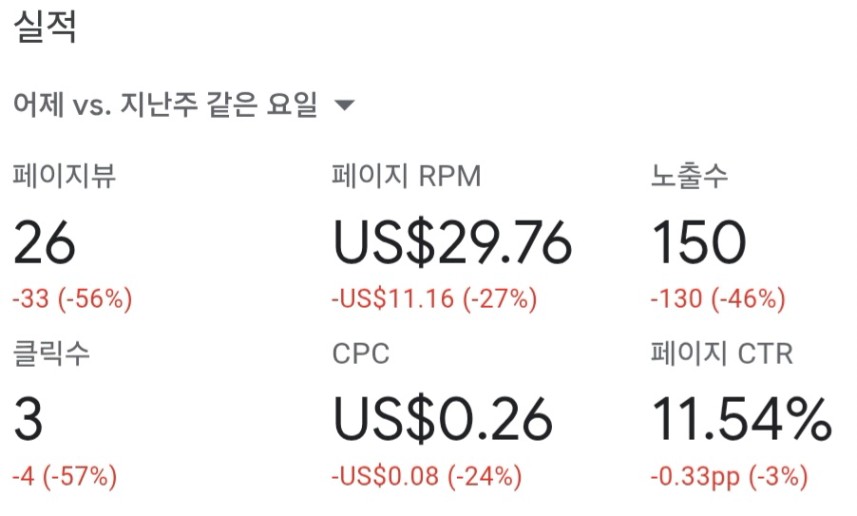The width and height of the screenshot is (857, 516).
Task: Open the 페이지뷰 metric label
Action: pyautogui.click(x=64, y=176)
